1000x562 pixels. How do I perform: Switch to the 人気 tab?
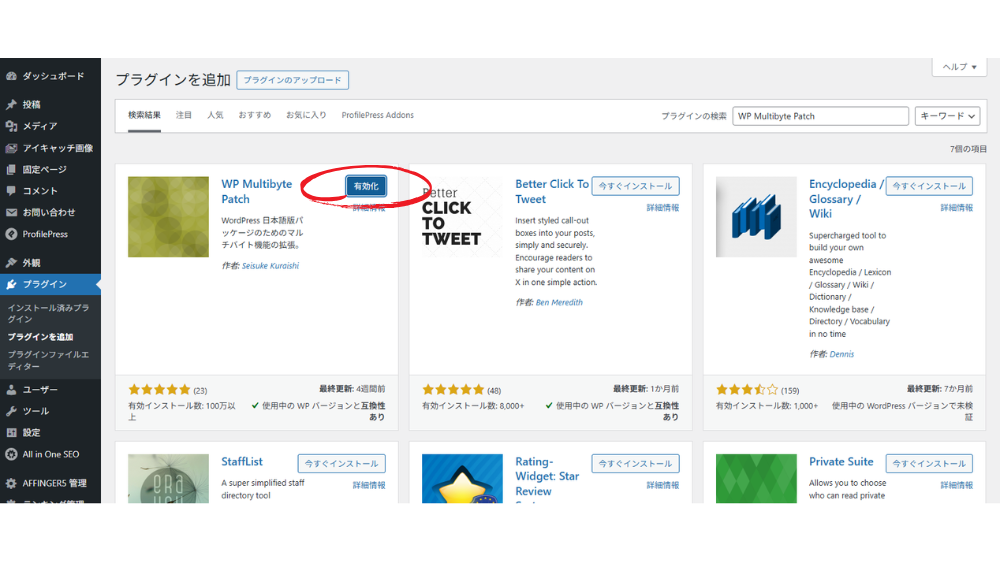[215, 115]
